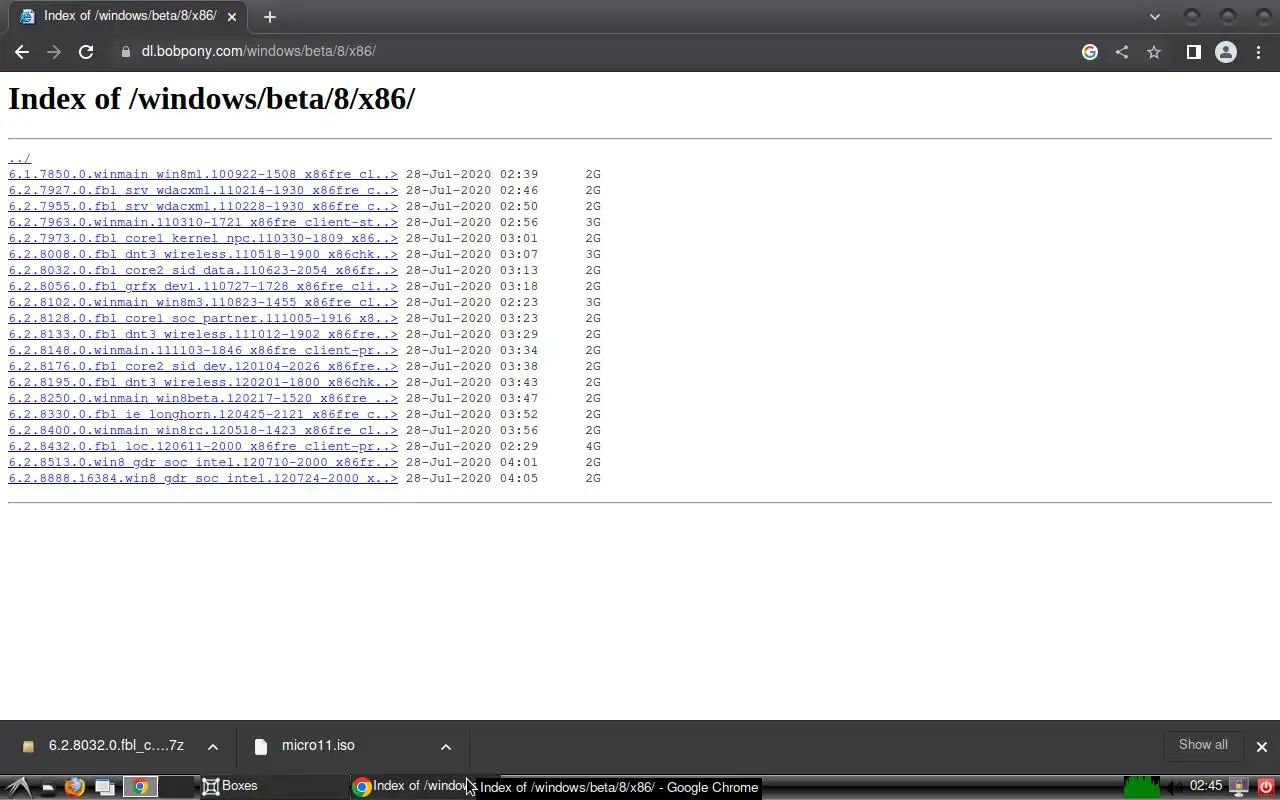Click the forward navigation arrow

click(x=54, y=52)
